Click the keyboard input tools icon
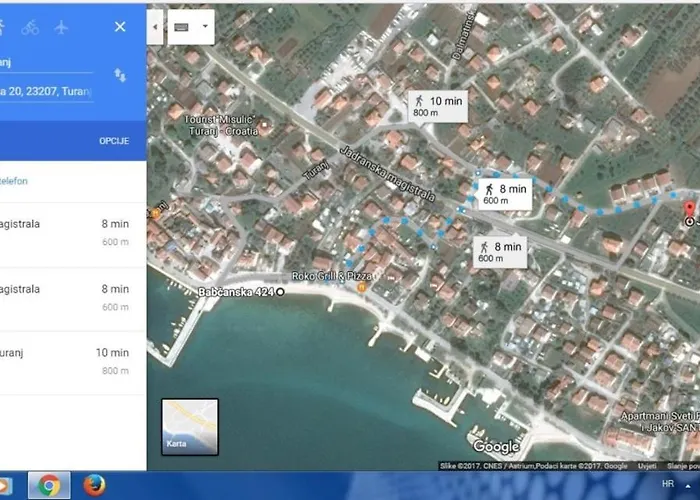 [x=183, y=27]
